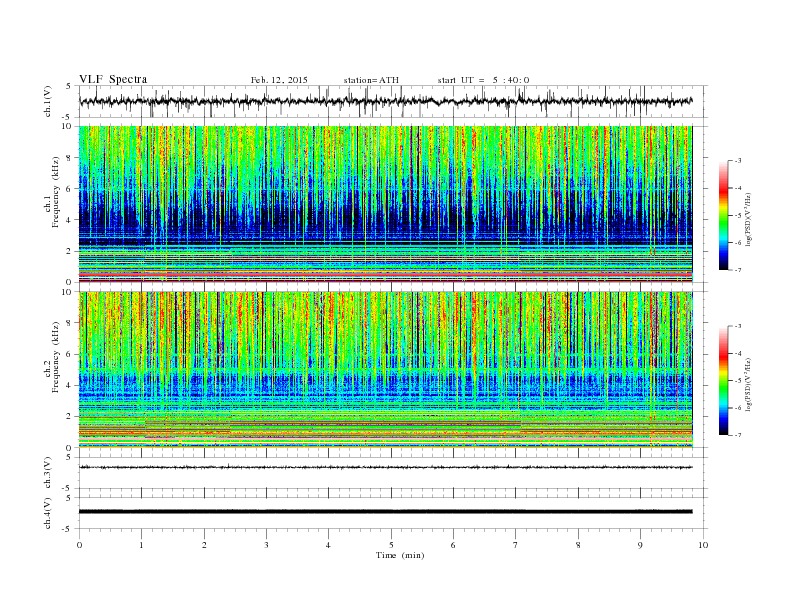Click the "Time (min)" x-axis label
This screenshot has height=612, width=792.
click(x=400, y=555)
